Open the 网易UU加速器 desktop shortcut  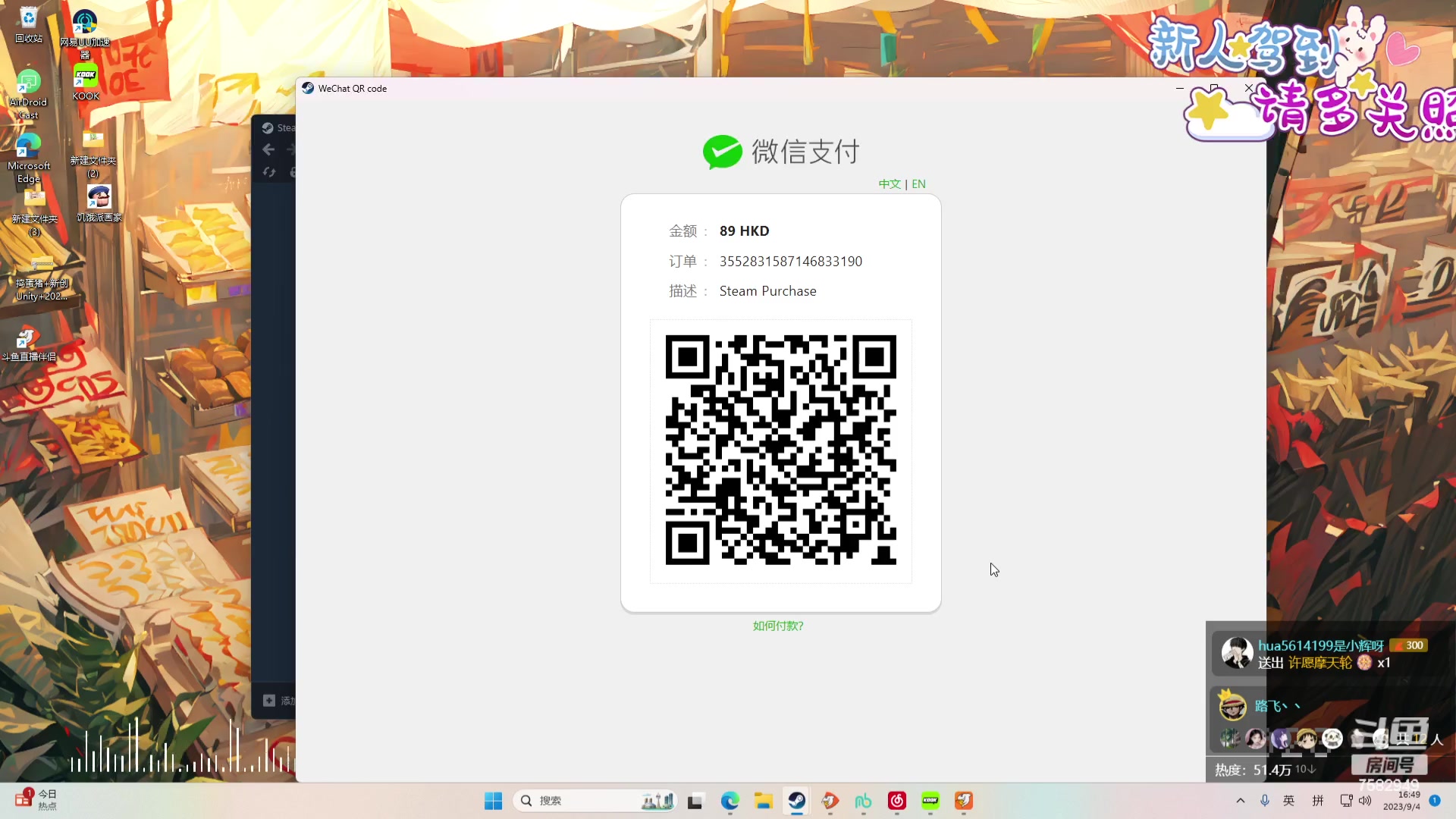85,33
